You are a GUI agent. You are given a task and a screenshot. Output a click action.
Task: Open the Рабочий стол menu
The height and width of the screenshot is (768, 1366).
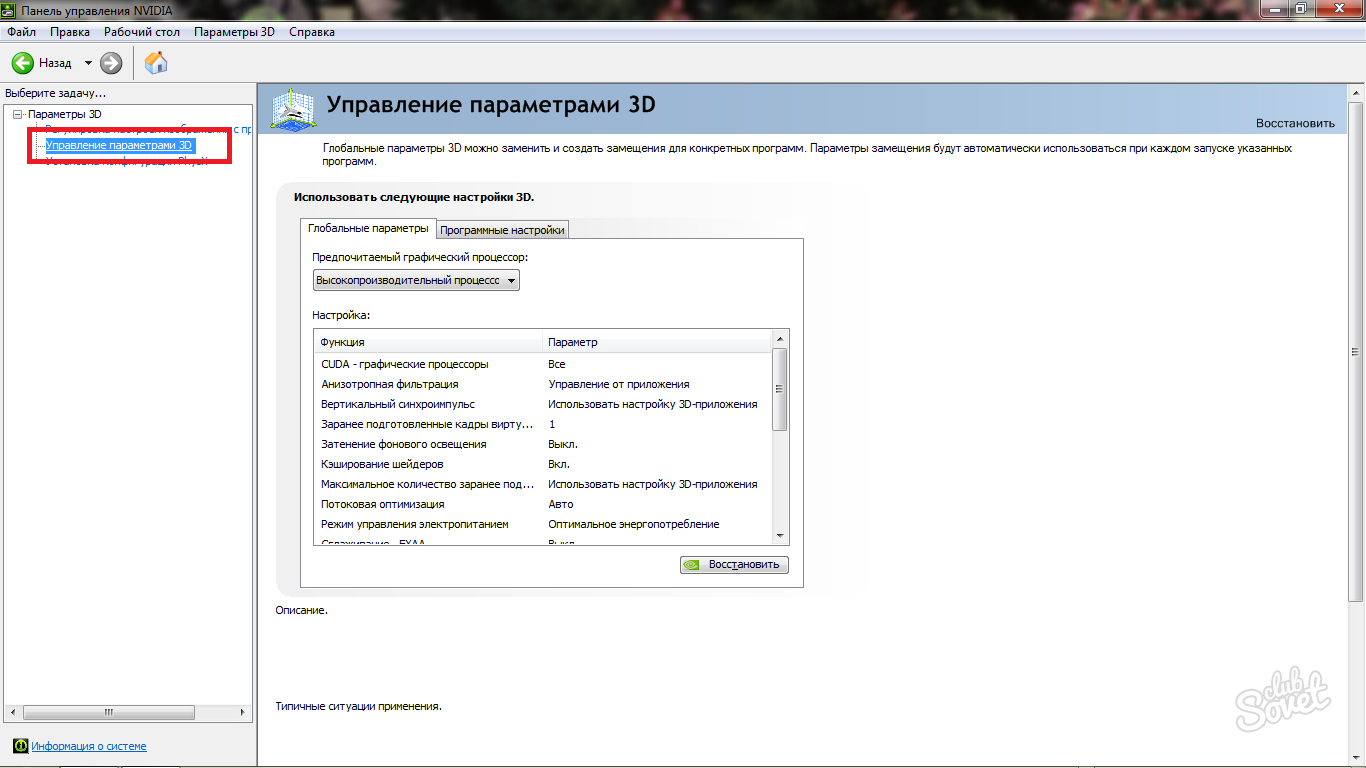142,32
